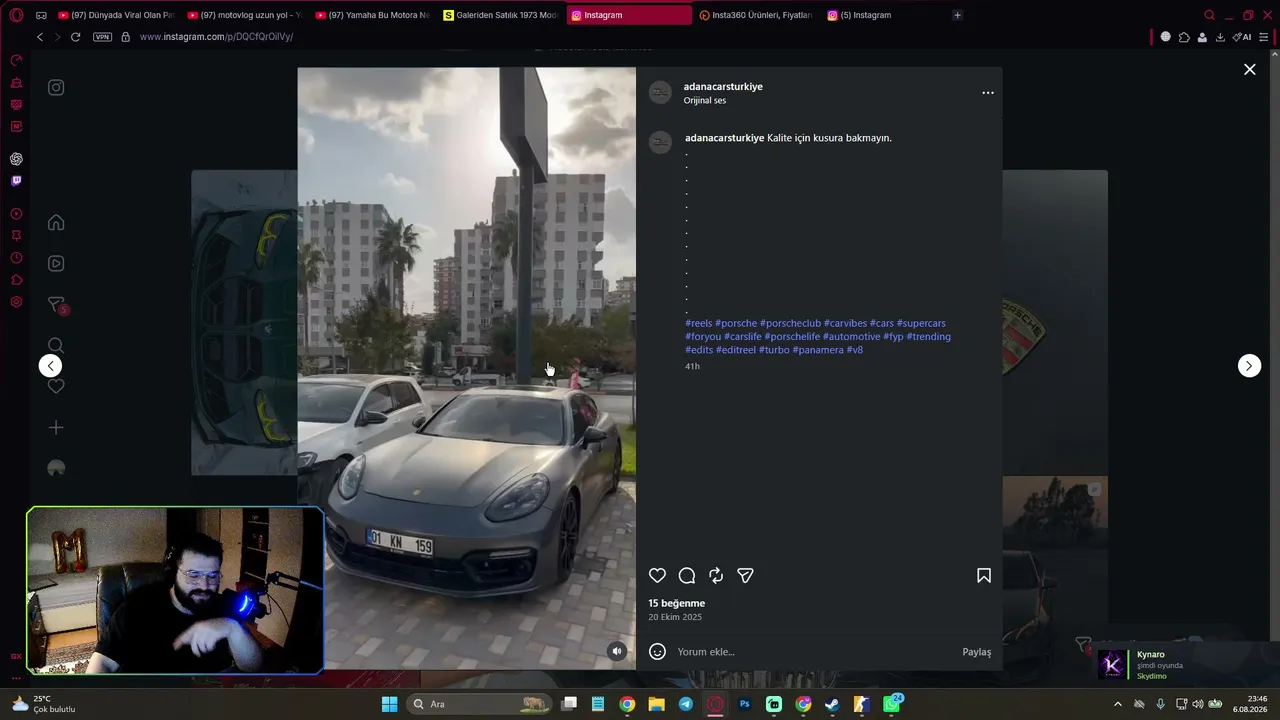The width and height of the screenshot is (1280, 720).
Task: Mute or unmute the reel audio
Action: point(617,651)
